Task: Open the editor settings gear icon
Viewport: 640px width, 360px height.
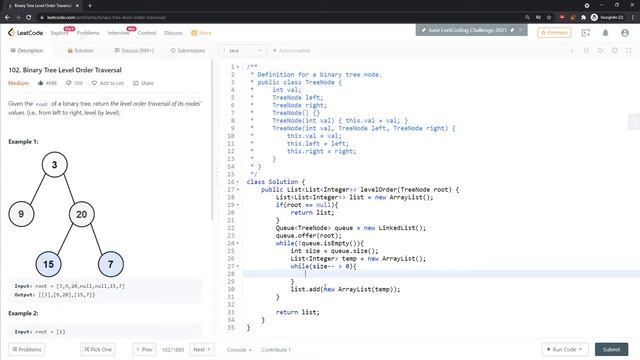Action: [x=614, y=50]
